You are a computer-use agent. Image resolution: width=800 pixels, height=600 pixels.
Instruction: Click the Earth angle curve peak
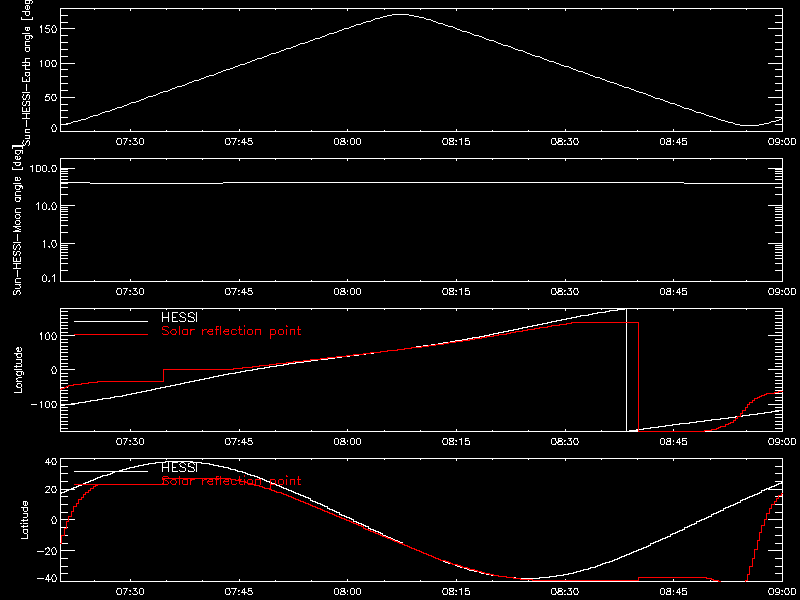pos(401,14)
